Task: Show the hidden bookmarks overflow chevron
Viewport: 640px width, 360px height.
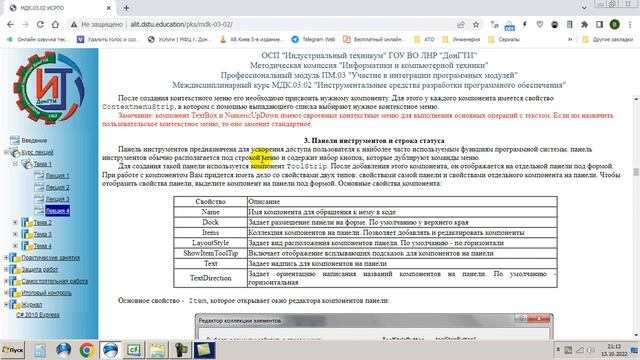Action: [570, 40]
